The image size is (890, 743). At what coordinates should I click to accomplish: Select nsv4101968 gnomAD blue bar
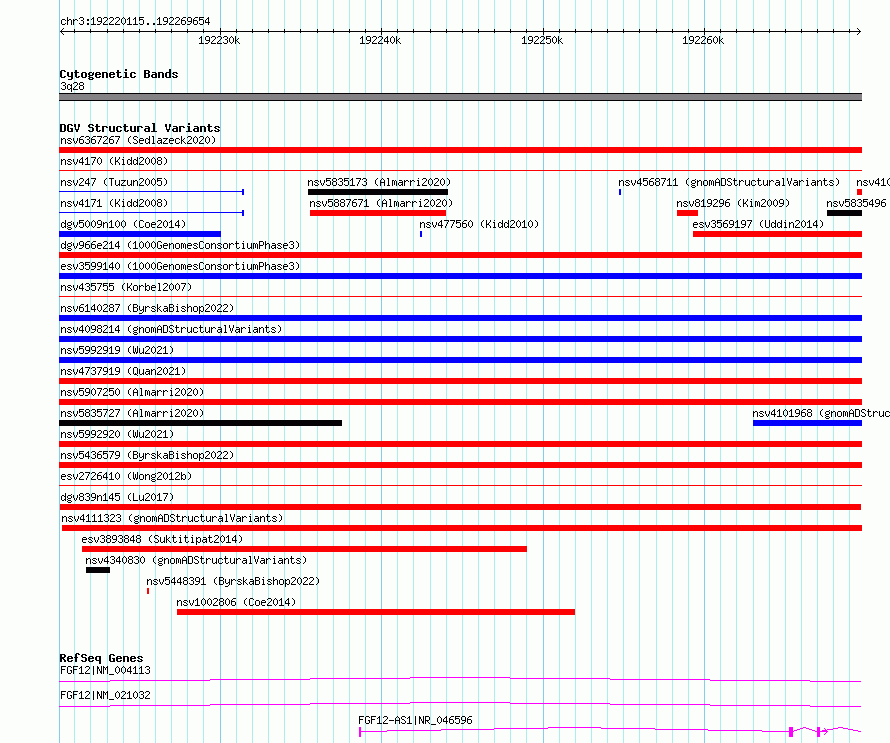[807, 423]
